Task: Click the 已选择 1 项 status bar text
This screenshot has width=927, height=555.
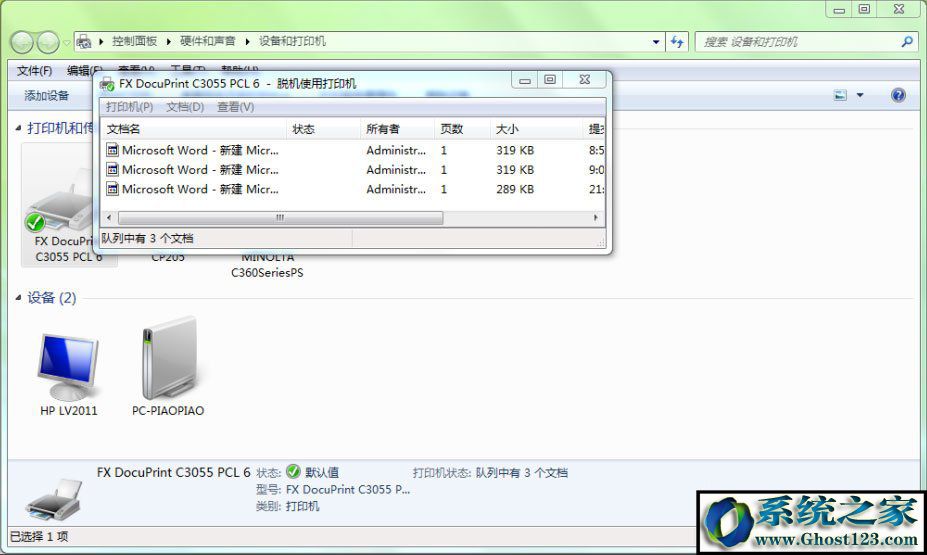Action: [39, 537]
